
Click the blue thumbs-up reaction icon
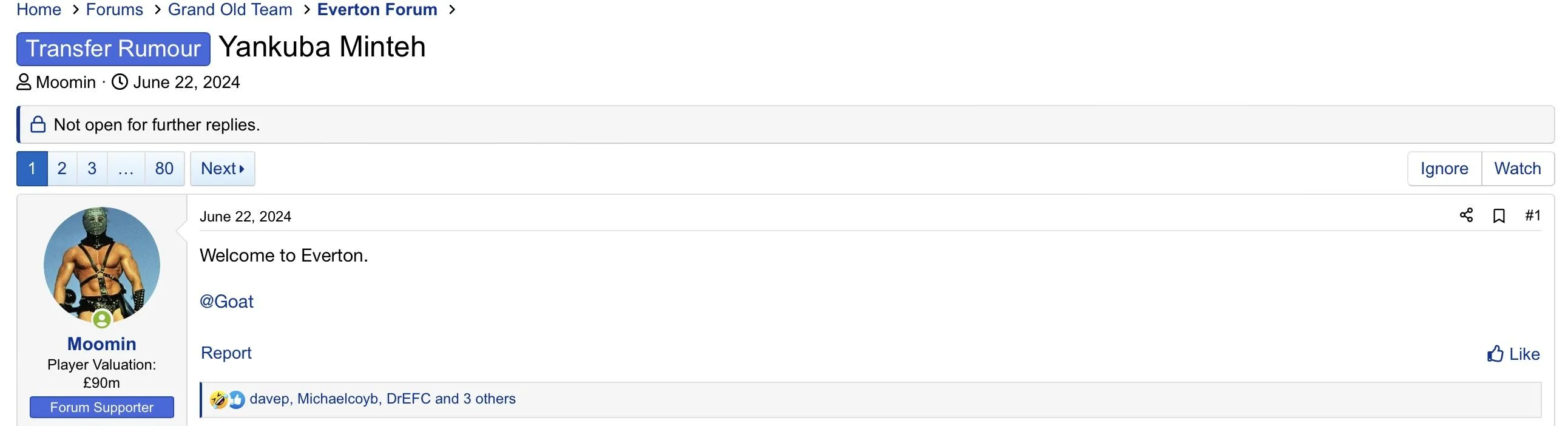point(236,400)
